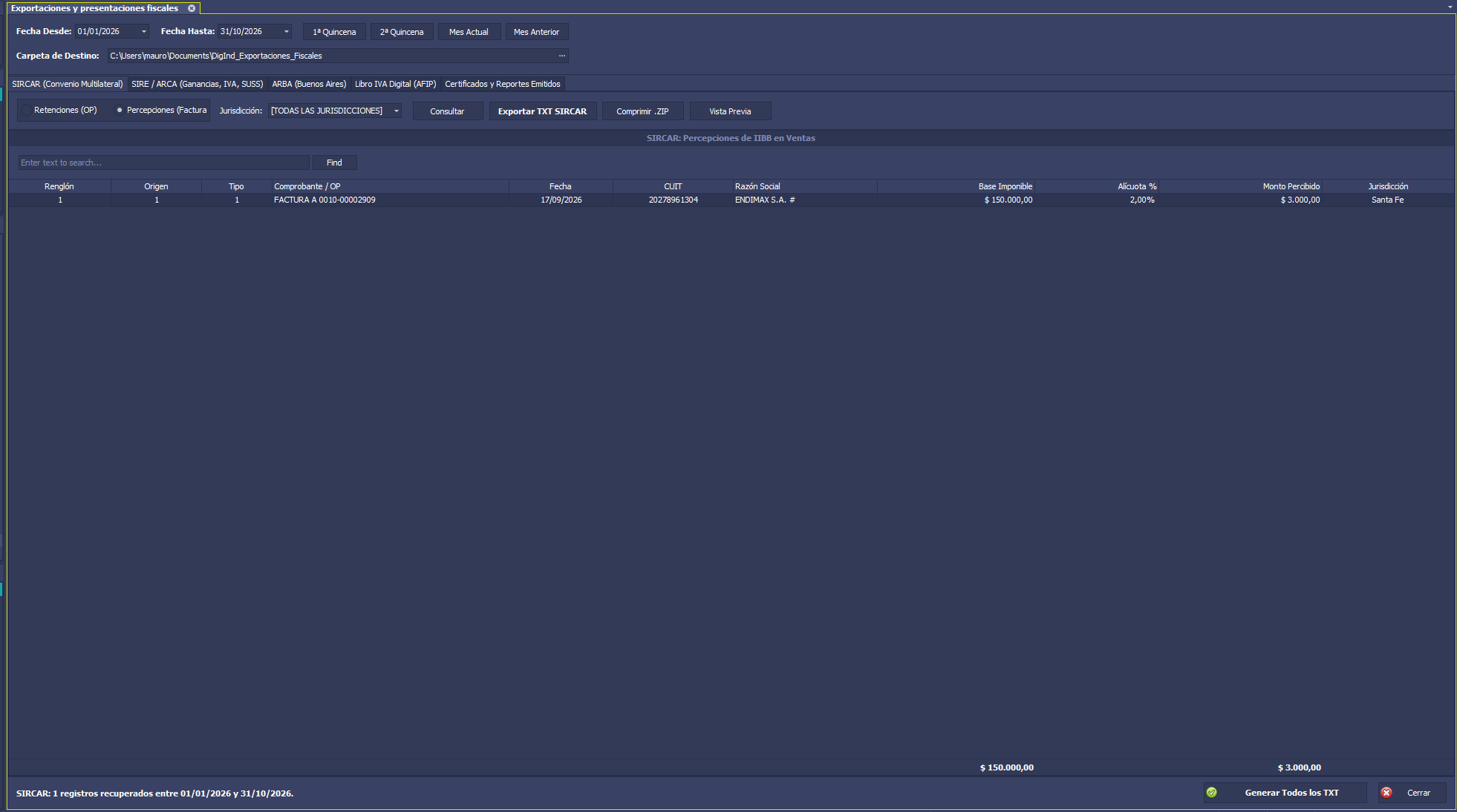Open the window list arrow at top right
This screenshot has width=1457, height=812.
[x=1450, y=7]
